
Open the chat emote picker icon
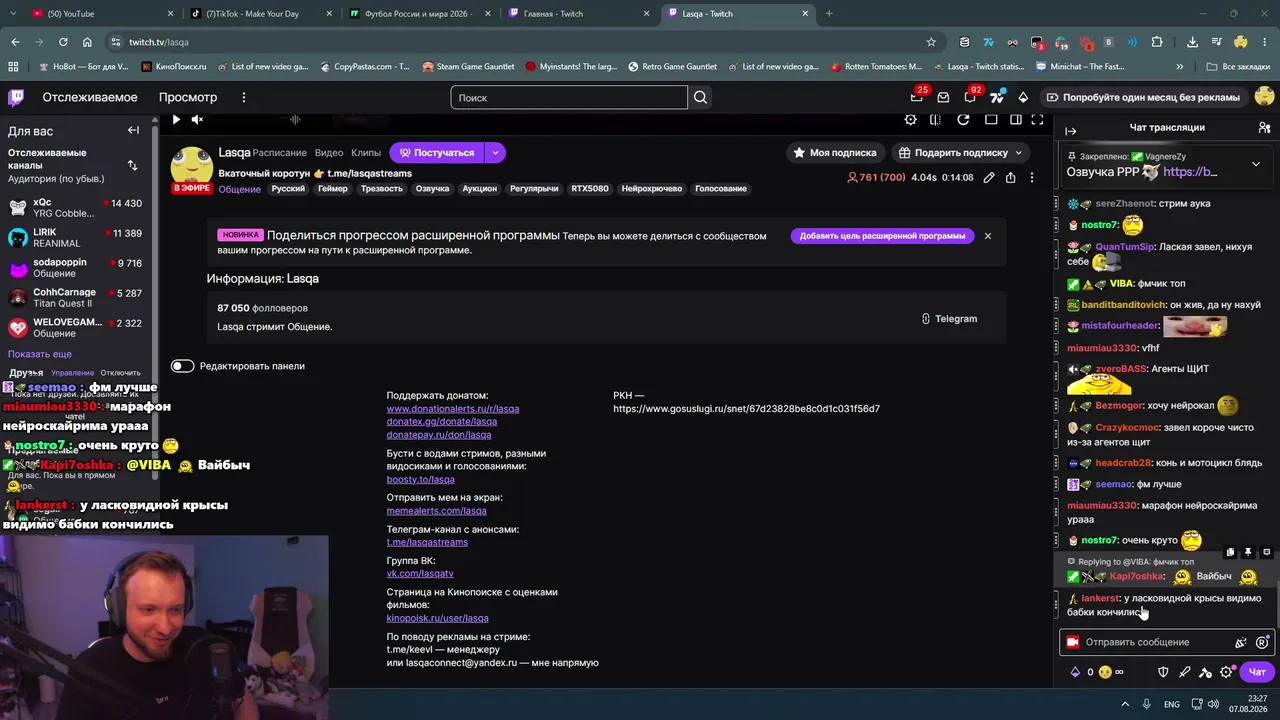(x=1262, y=643)
